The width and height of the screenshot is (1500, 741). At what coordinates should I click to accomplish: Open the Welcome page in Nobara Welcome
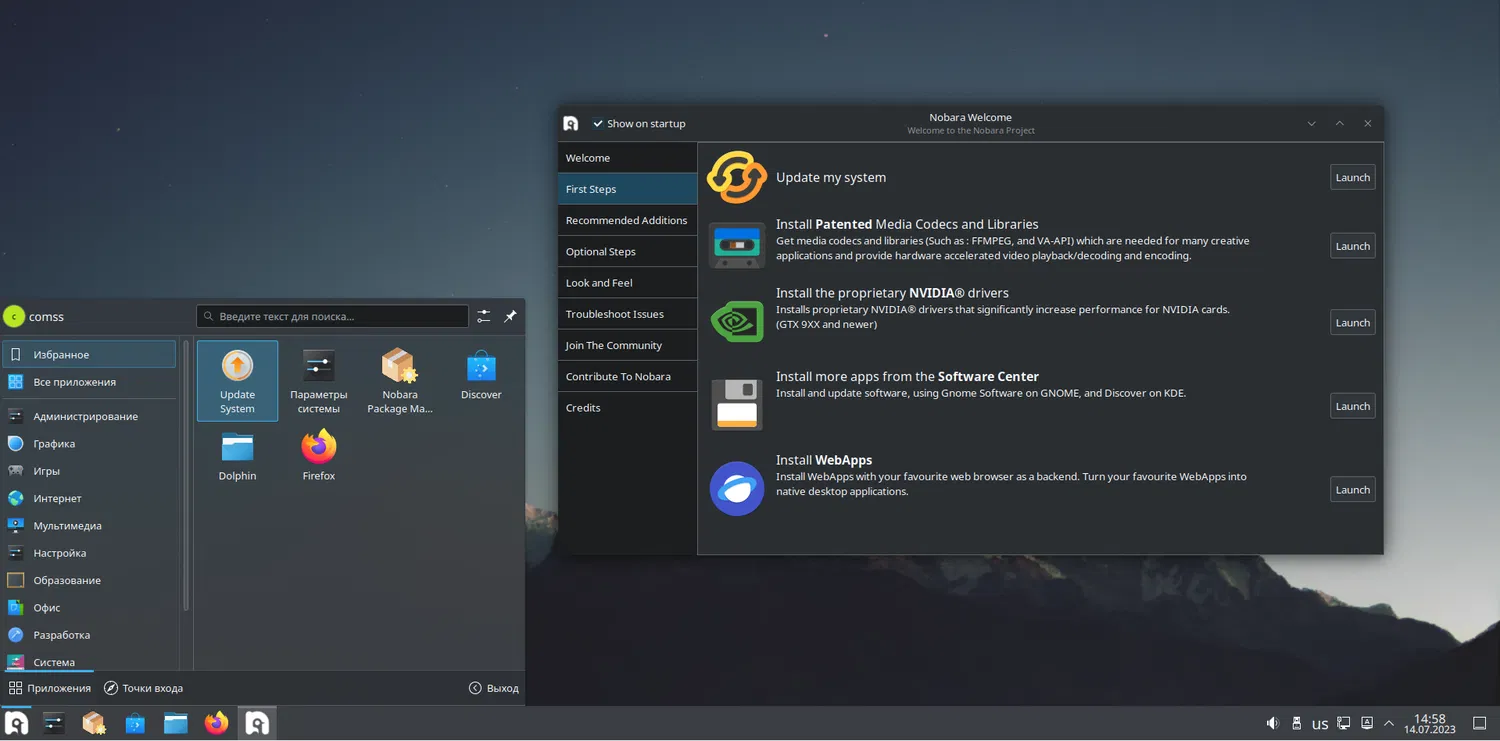[x=627, y=158]
